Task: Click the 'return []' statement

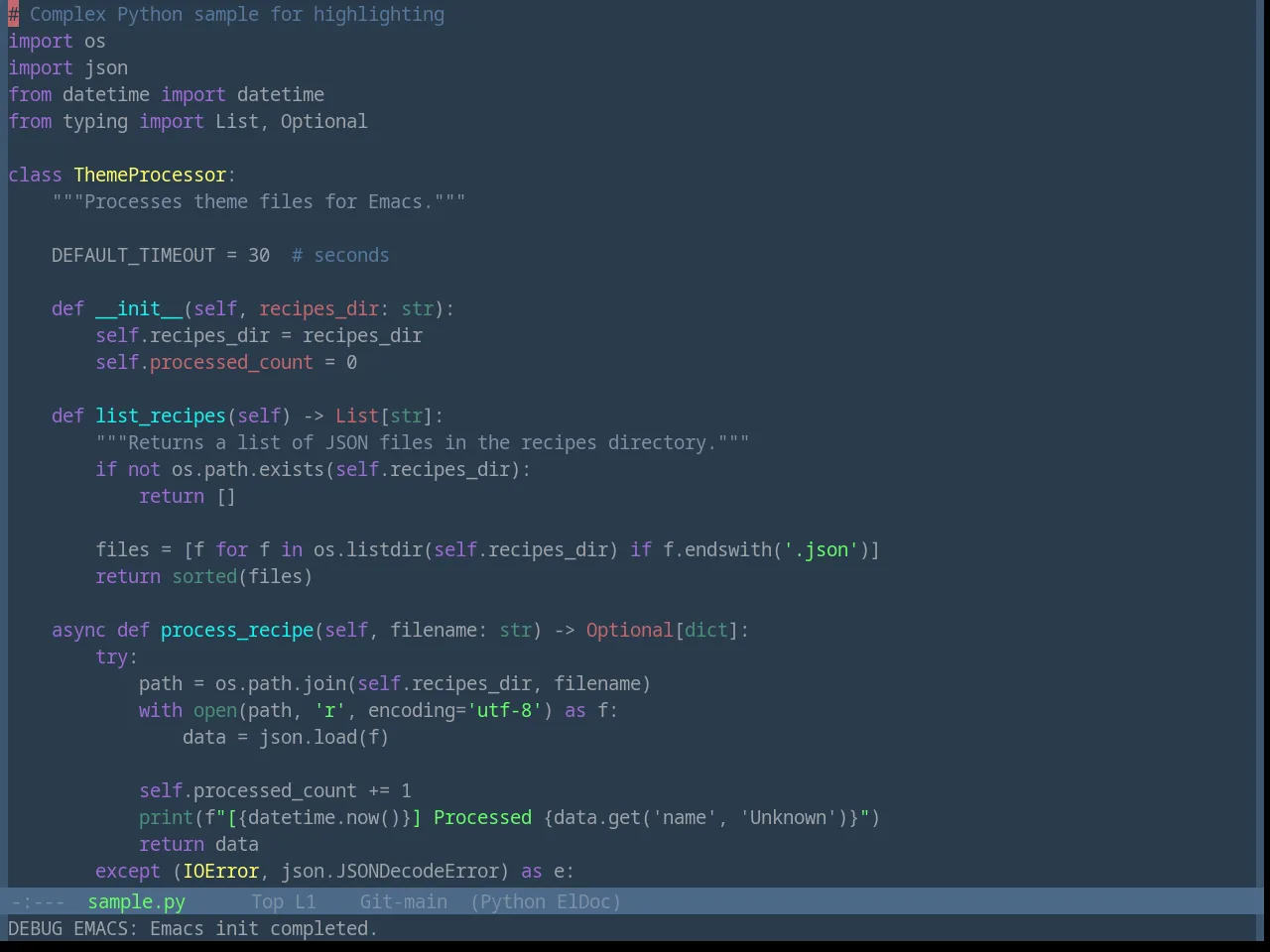Action: pyautogui.click(x=188, y=496)
